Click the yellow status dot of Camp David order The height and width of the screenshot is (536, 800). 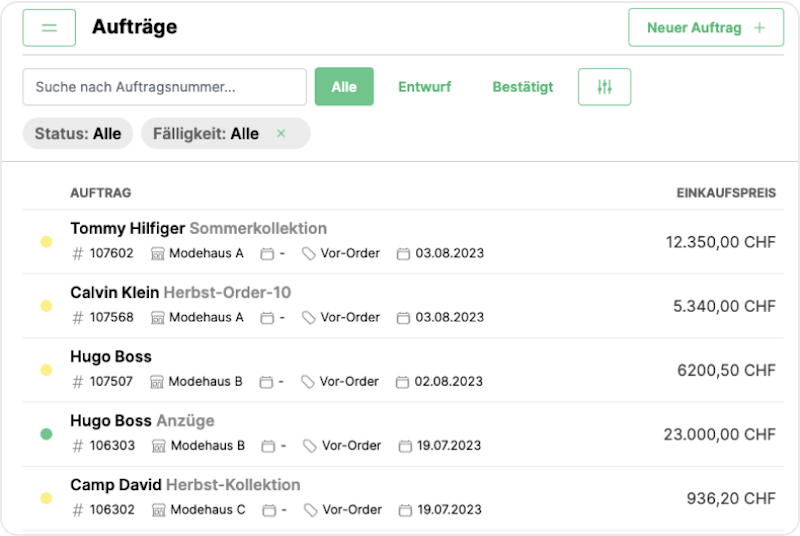[x=46, y=498]
